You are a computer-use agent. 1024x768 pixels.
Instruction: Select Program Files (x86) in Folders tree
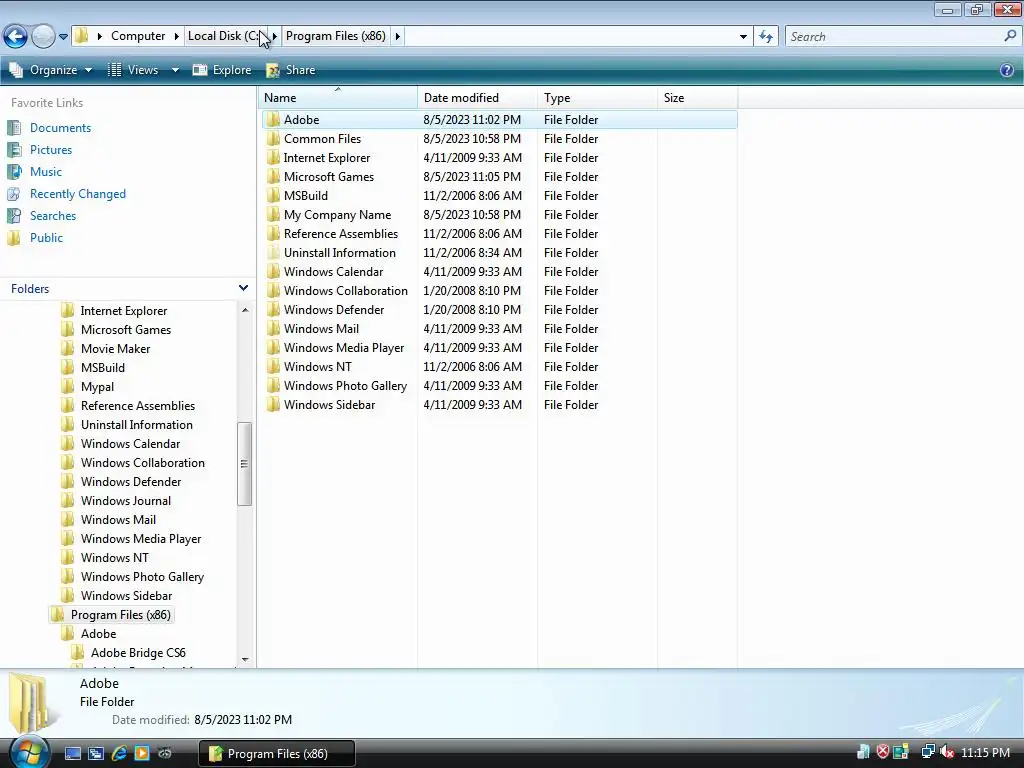click(x=120, y=615)
